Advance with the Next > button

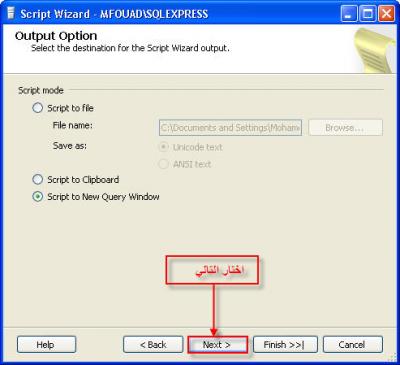(x=217, y=345)
